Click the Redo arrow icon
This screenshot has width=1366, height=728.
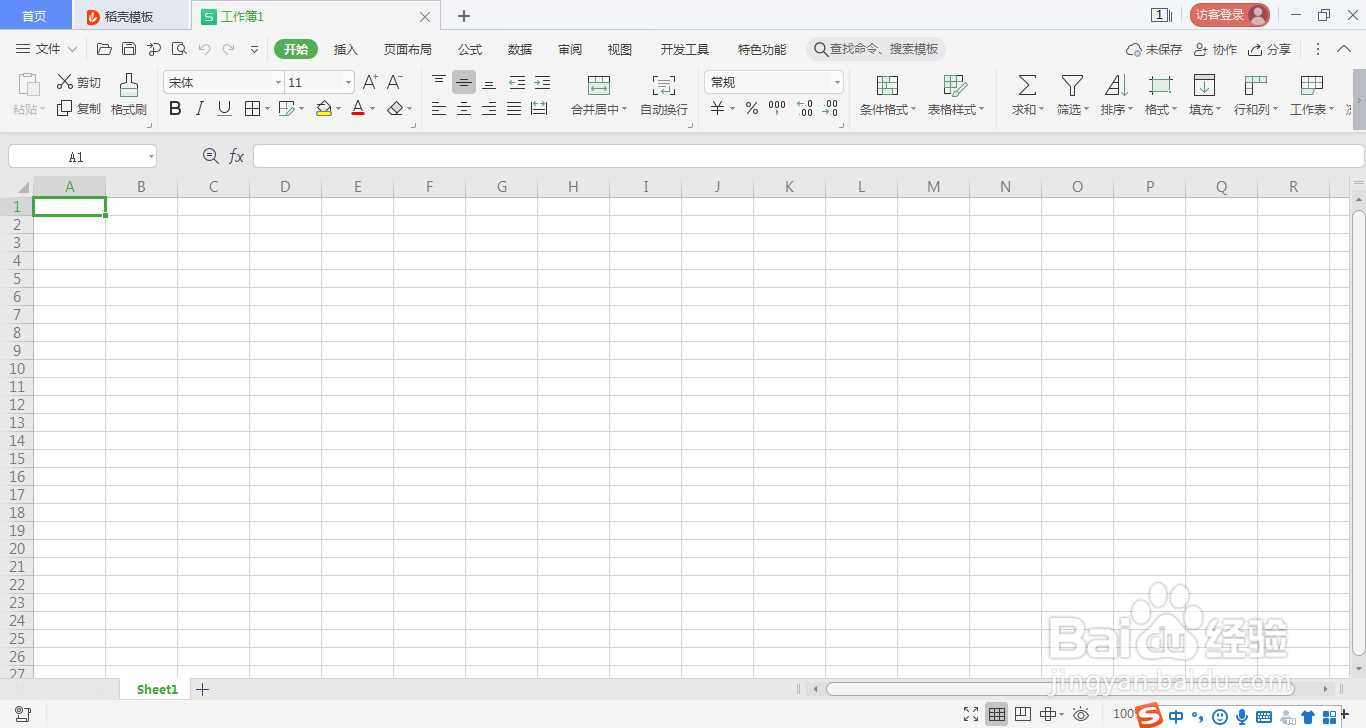coord(229,49)
